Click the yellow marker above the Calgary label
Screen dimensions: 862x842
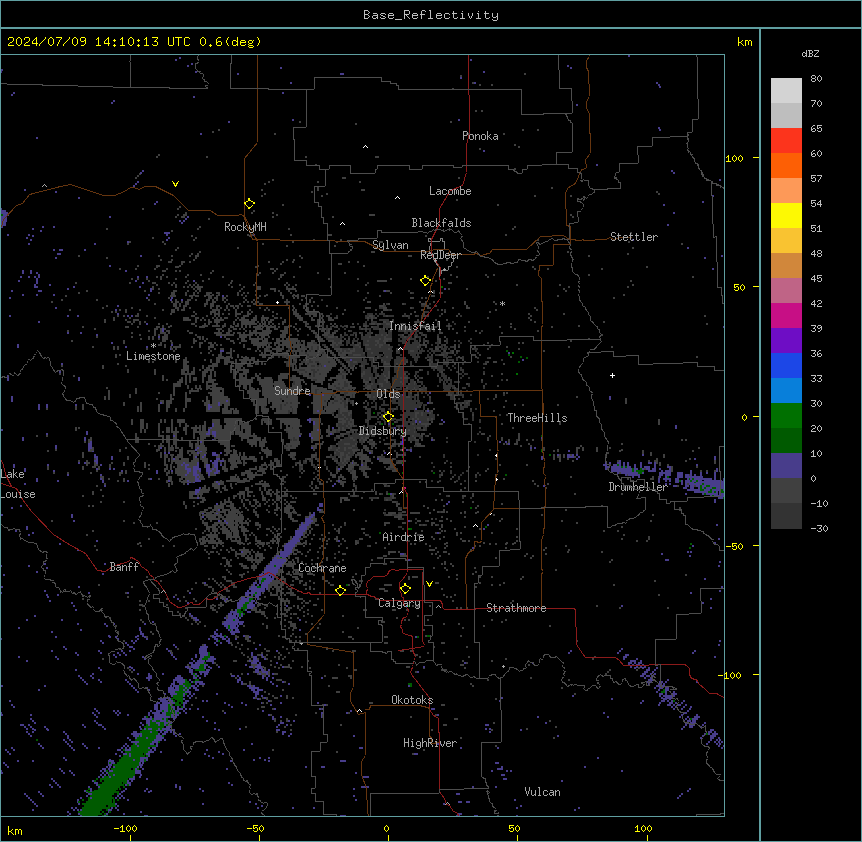click(x=405, y=589)
